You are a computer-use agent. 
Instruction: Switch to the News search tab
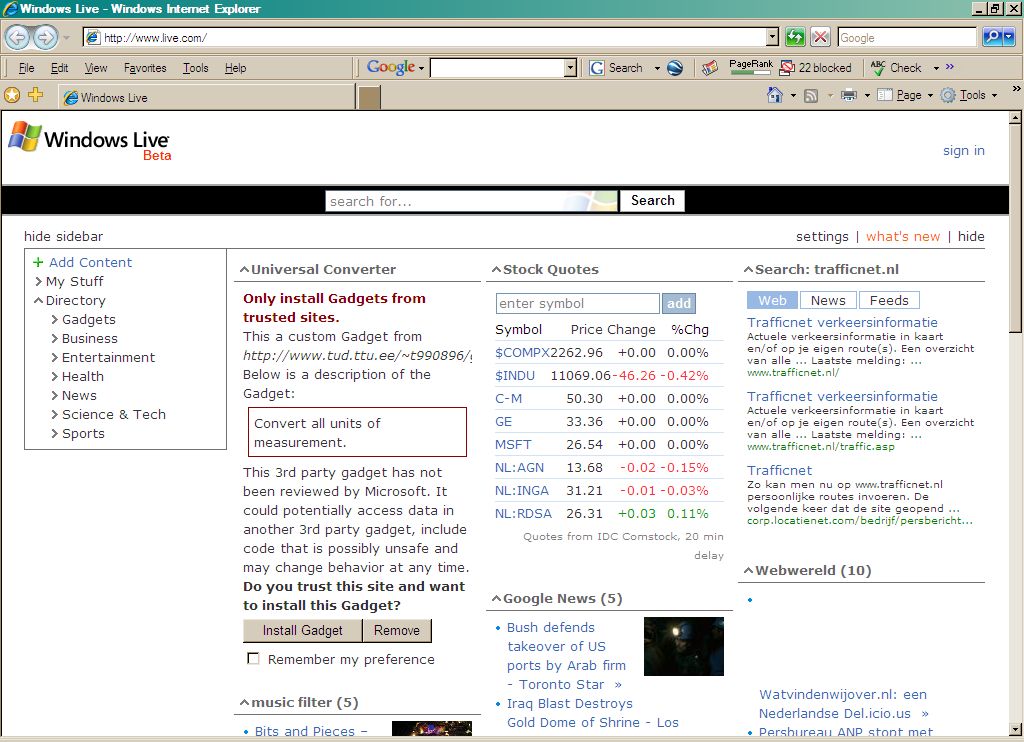pos(828,300)
